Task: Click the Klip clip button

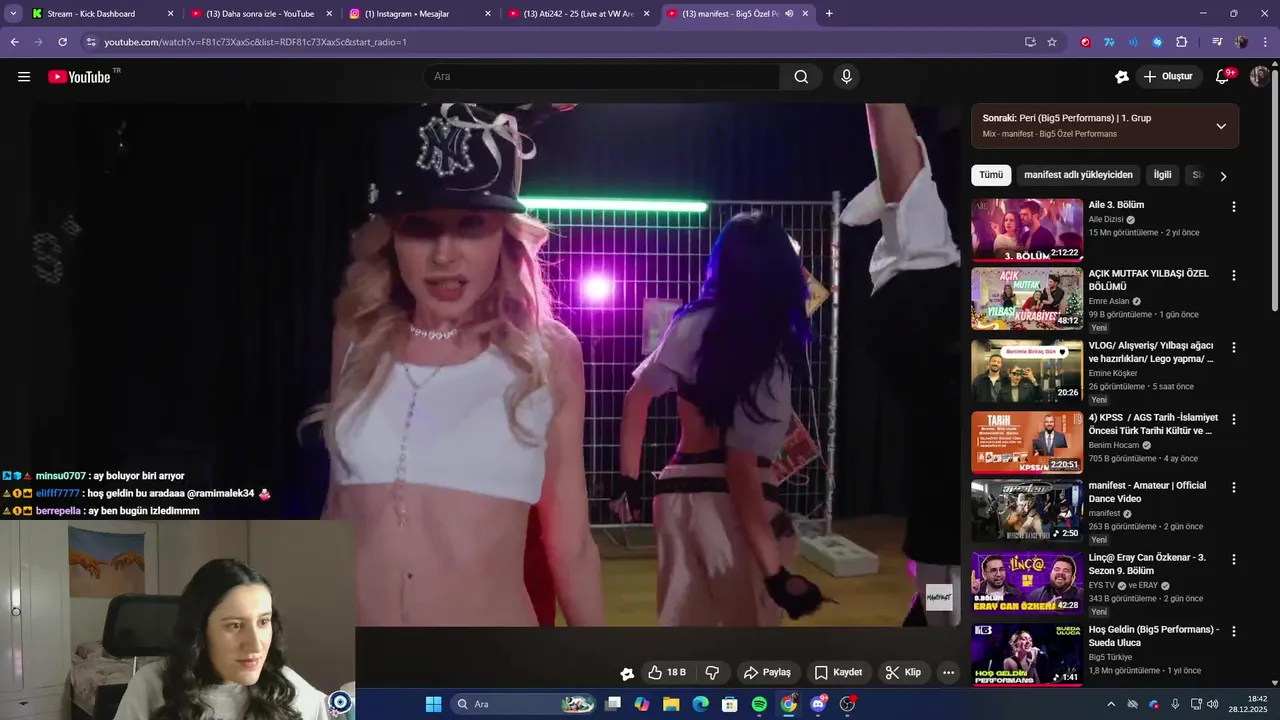Action: coord(903,673)
